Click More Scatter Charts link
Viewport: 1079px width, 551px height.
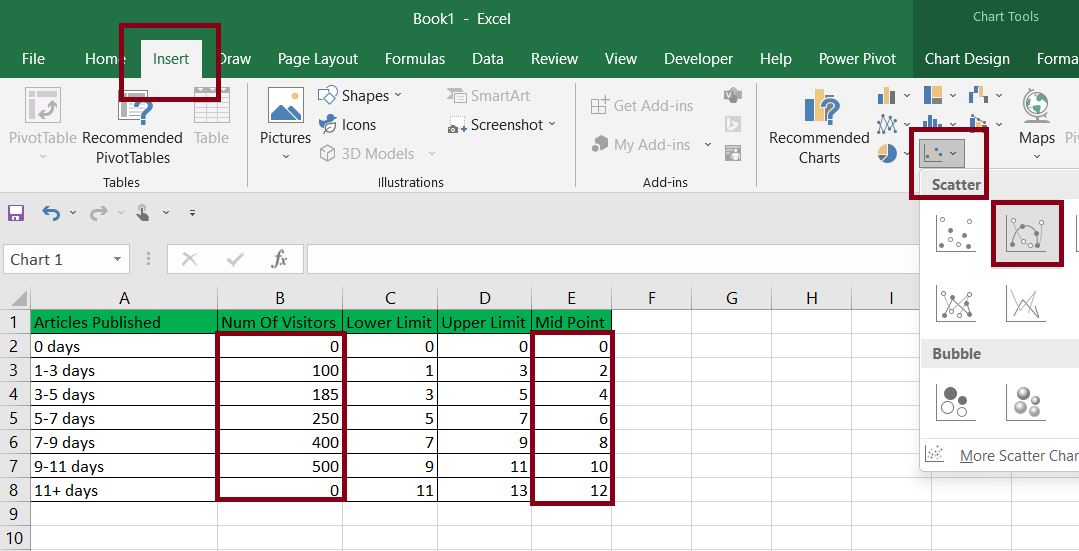[x=1018, y=455]
